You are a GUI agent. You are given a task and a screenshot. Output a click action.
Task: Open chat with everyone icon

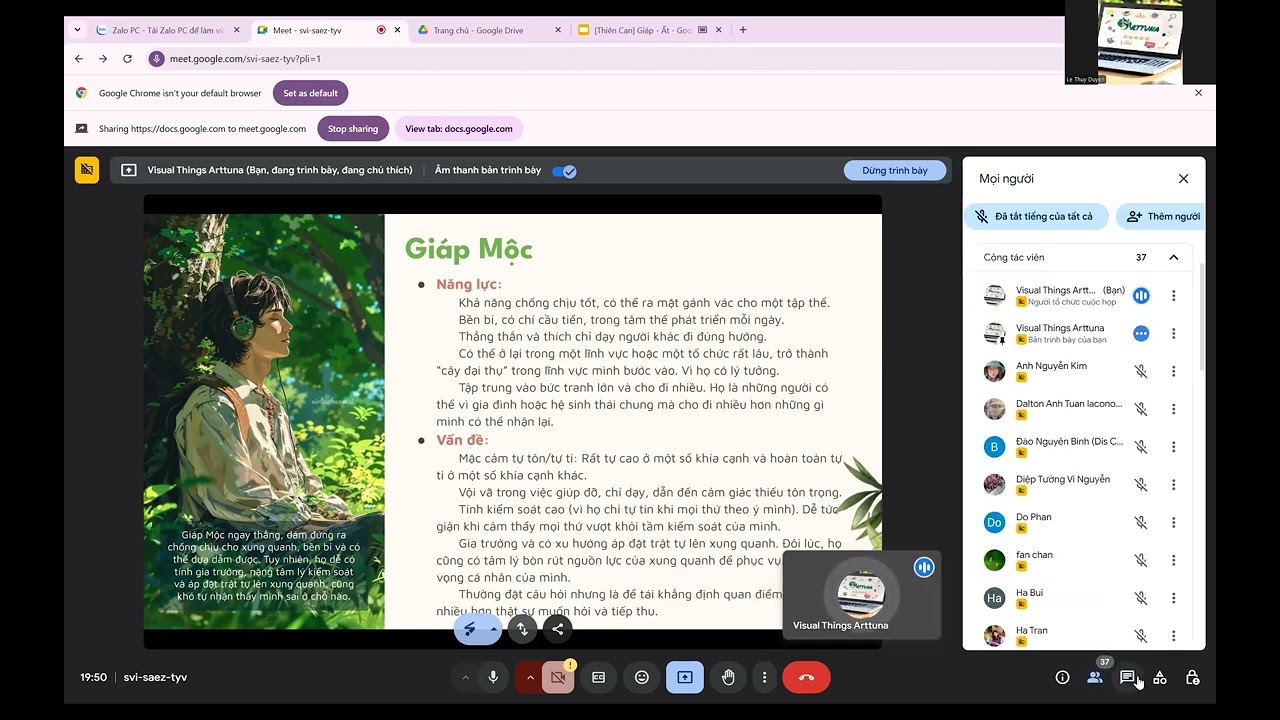click(1127, 677)
